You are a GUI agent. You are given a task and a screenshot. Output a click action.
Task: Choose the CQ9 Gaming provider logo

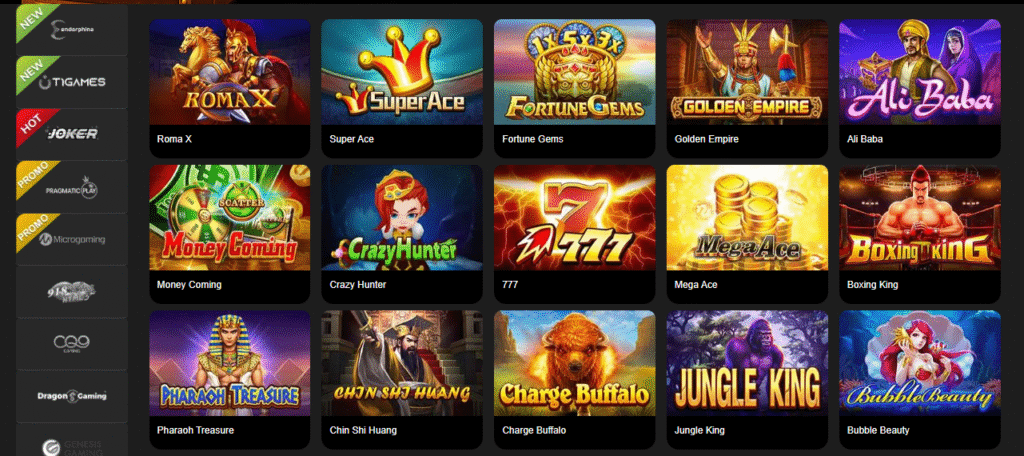coord(72,344)
